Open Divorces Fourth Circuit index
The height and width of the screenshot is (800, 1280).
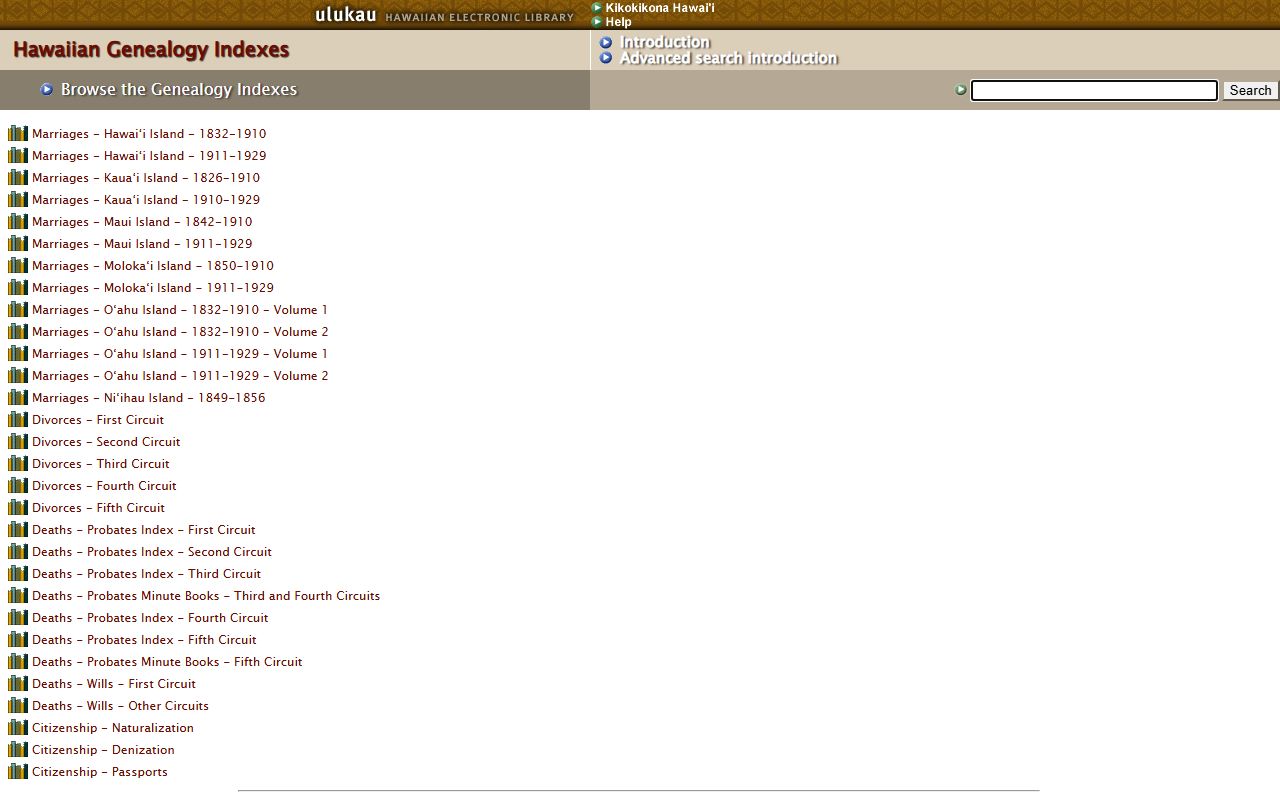104,485
